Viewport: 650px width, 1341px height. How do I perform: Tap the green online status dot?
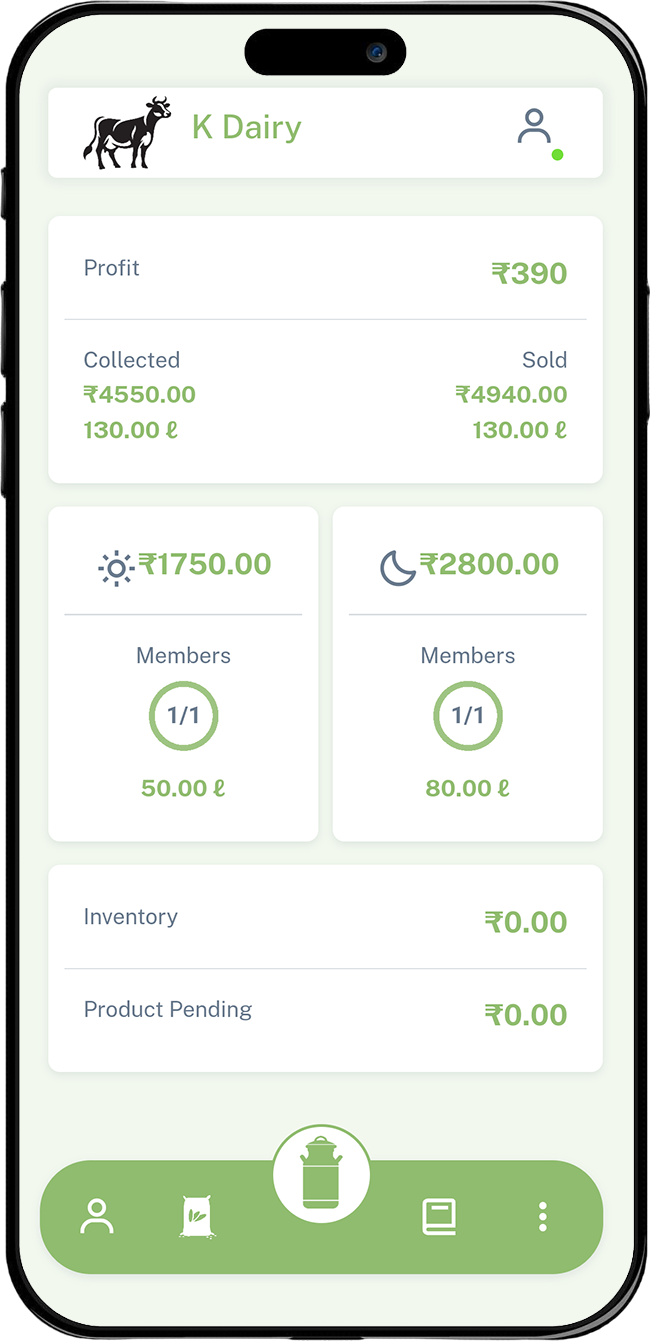(x=557, y=155)
